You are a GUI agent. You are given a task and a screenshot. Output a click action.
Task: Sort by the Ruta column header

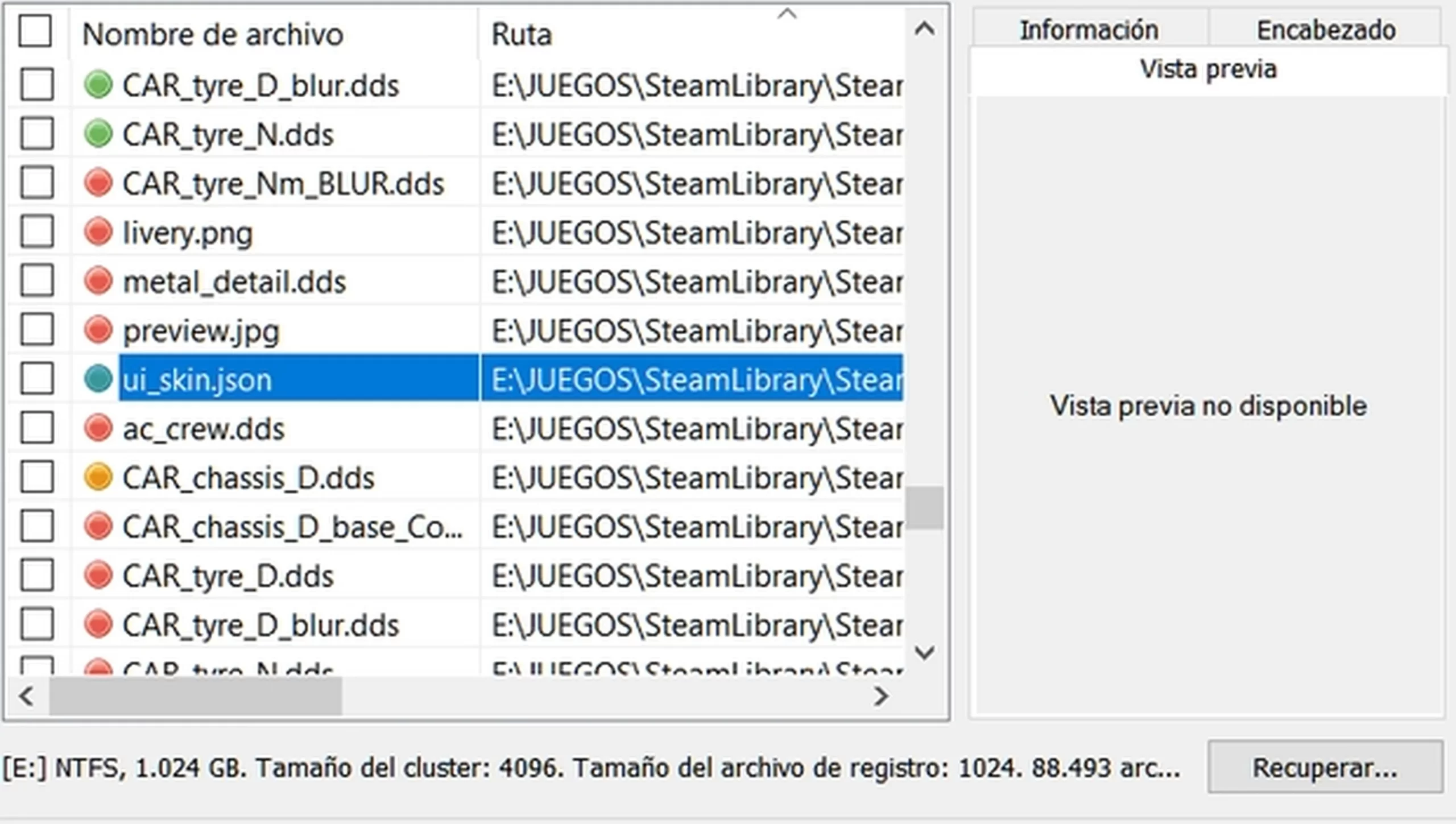(x=692, y=34)
